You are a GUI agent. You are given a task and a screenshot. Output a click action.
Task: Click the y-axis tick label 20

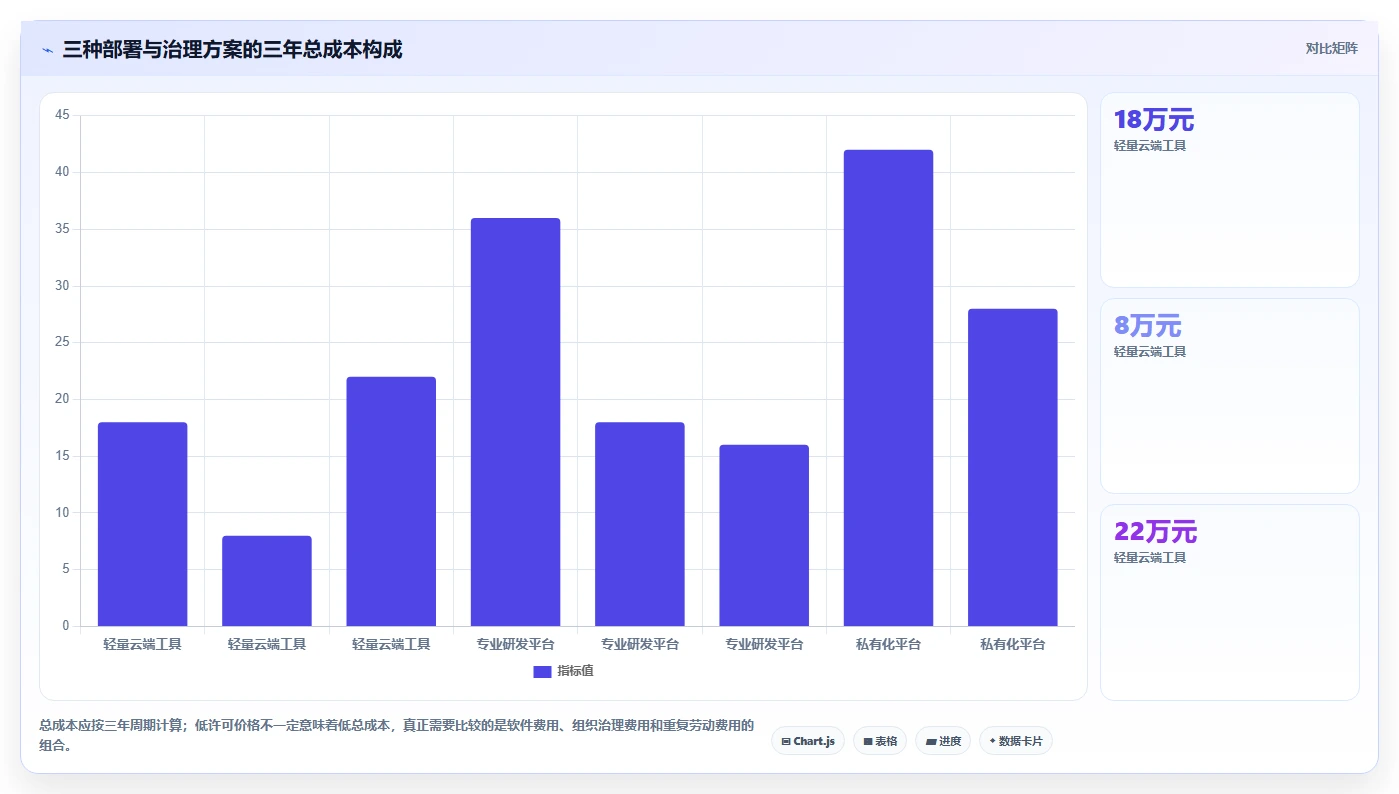click(62, 399)
